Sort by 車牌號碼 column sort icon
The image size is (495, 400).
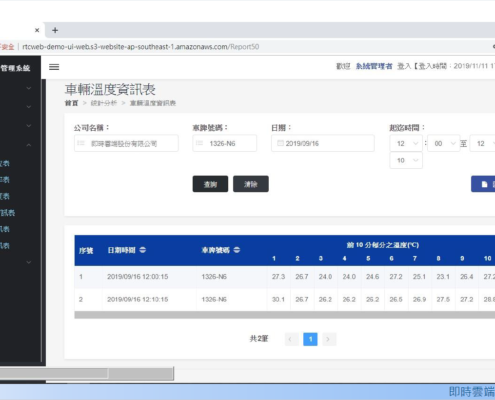pyautogui.click(x=237, y=250)
